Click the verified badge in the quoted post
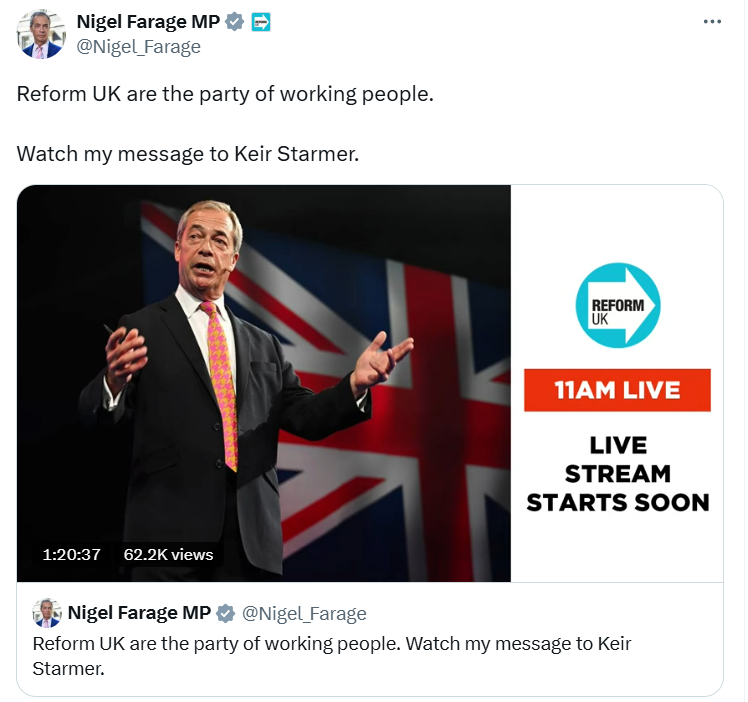 (x=227, y=613)
